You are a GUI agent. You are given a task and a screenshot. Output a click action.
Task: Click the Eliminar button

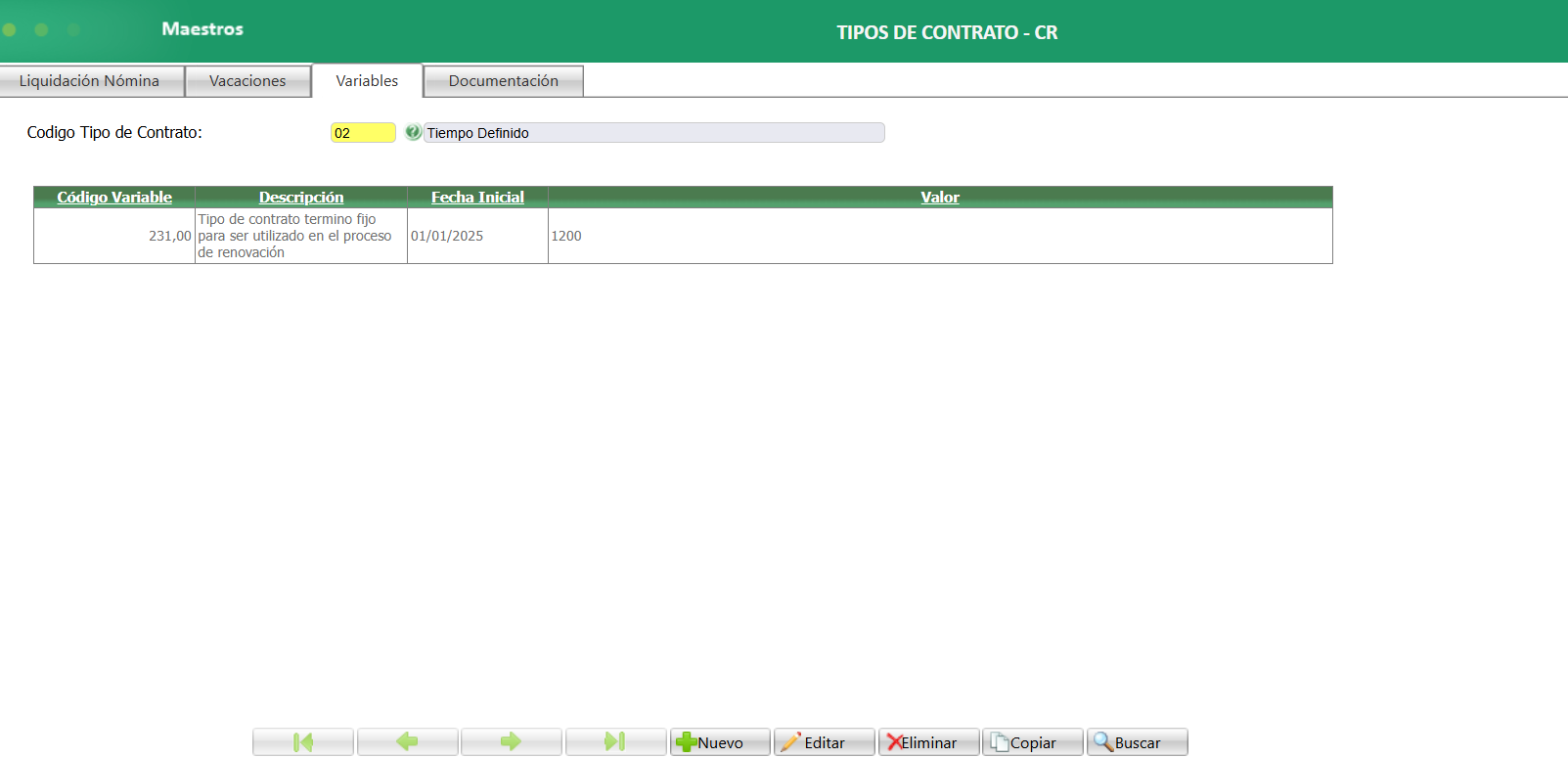(x=928, y=742)
